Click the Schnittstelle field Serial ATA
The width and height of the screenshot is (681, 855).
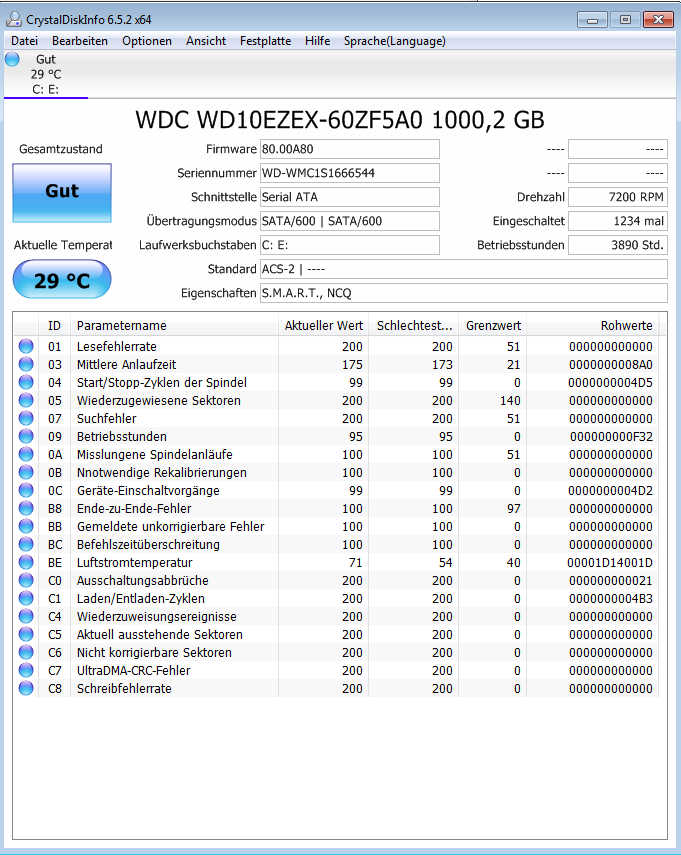coord(349,197)
